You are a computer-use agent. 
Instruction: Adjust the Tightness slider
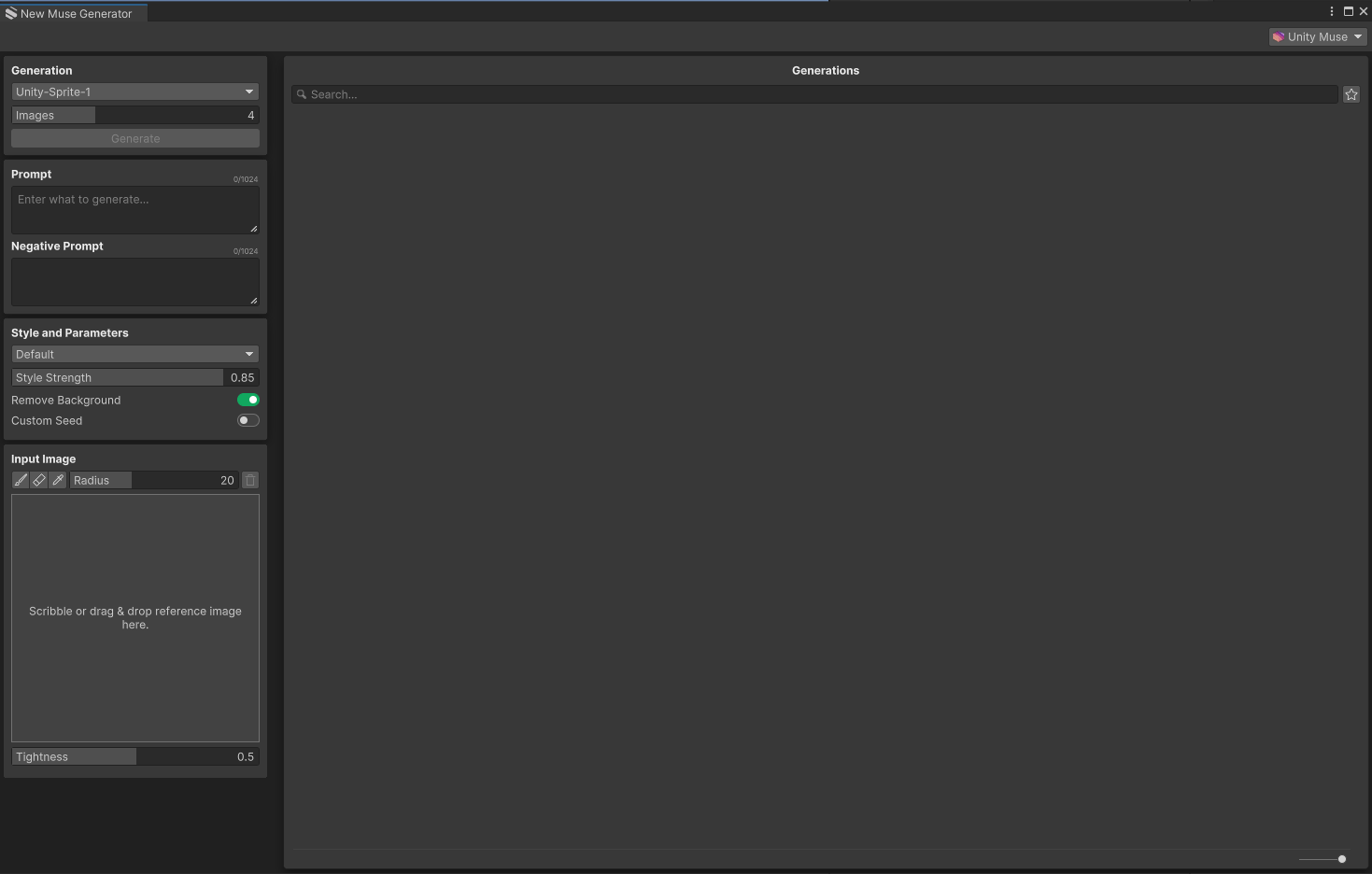point(135,756)
